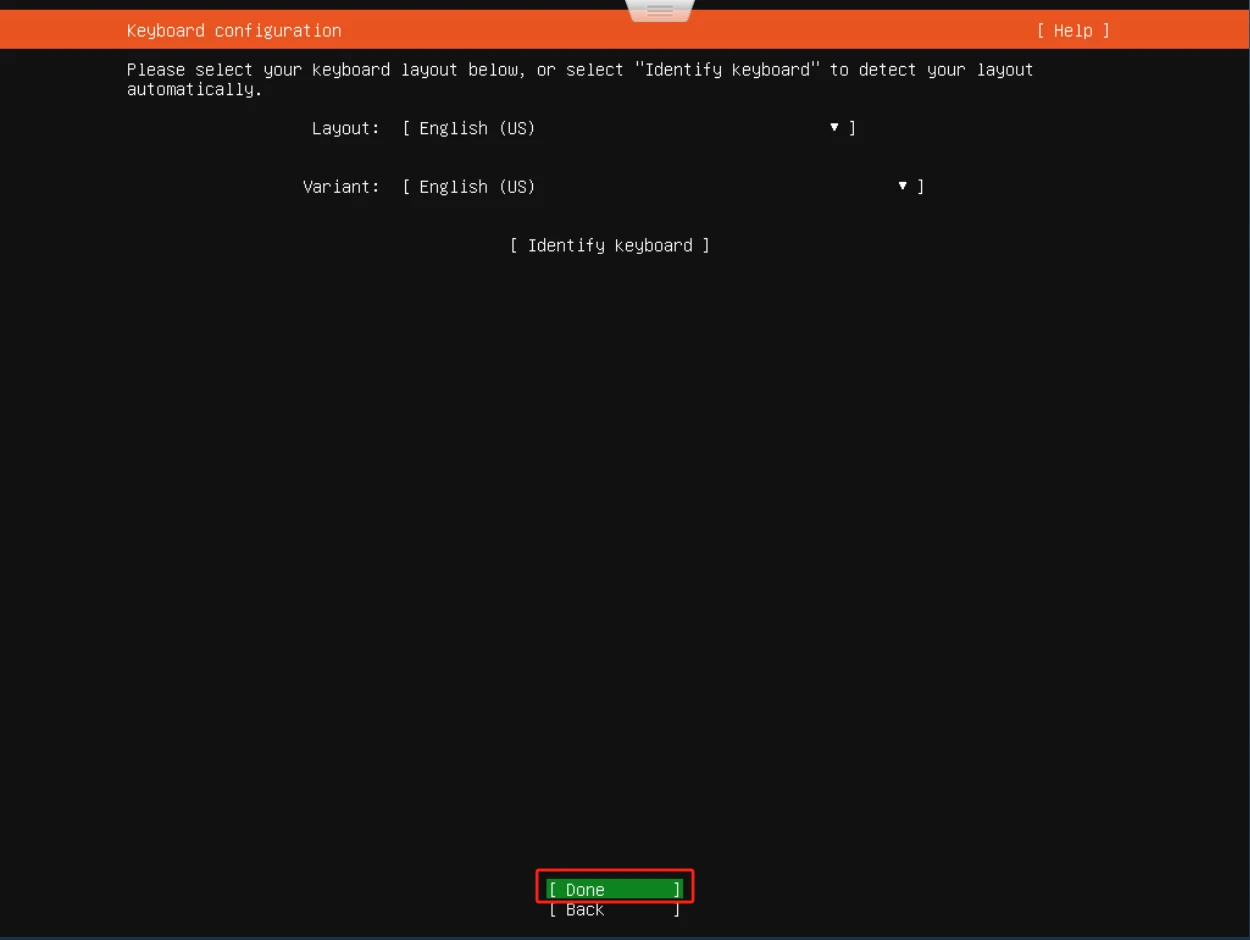Go back with the Back button
Image resolution: width=1250 pixels, height=940 pixels.
(x=615, y=909)
